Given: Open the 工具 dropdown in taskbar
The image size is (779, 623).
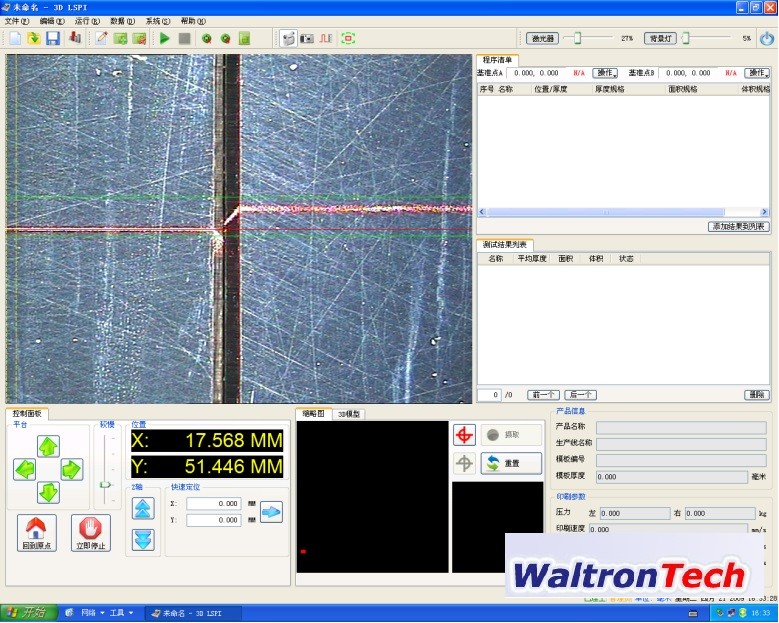Looking at the screenshot, I should (x=120, y=612).
